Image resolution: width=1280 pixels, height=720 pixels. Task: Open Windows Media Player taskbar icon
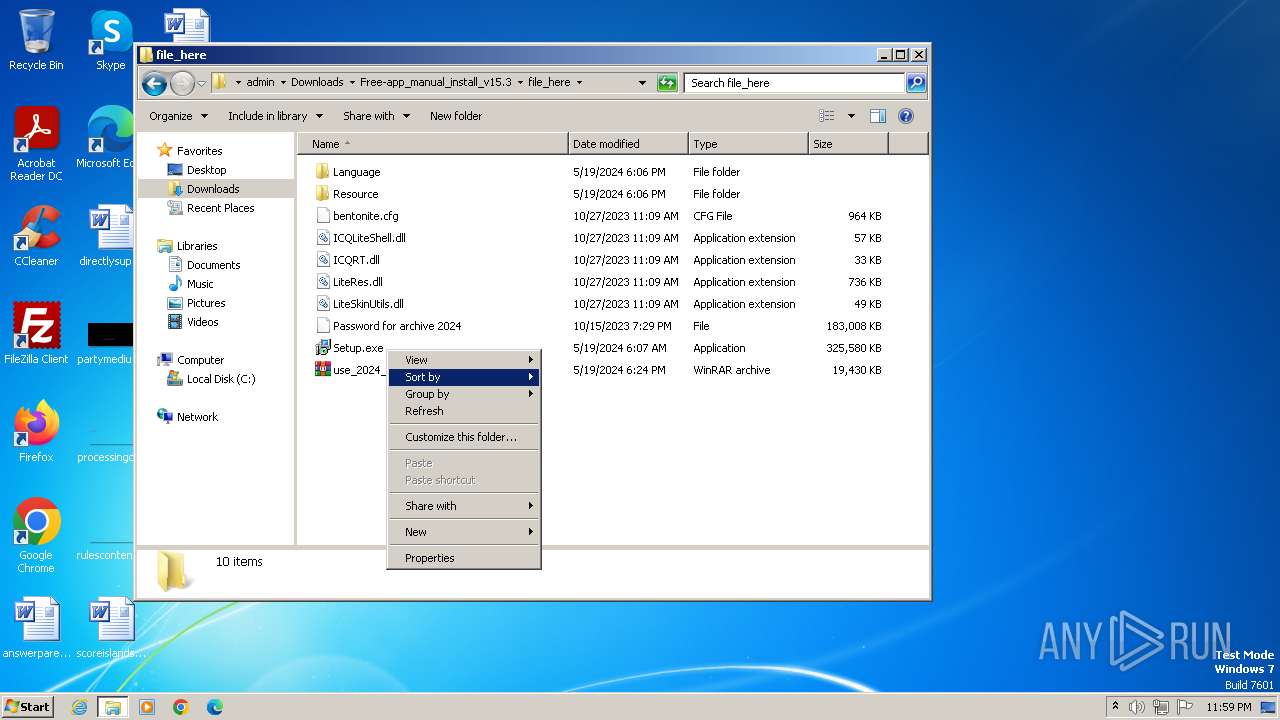coord(147,707)
